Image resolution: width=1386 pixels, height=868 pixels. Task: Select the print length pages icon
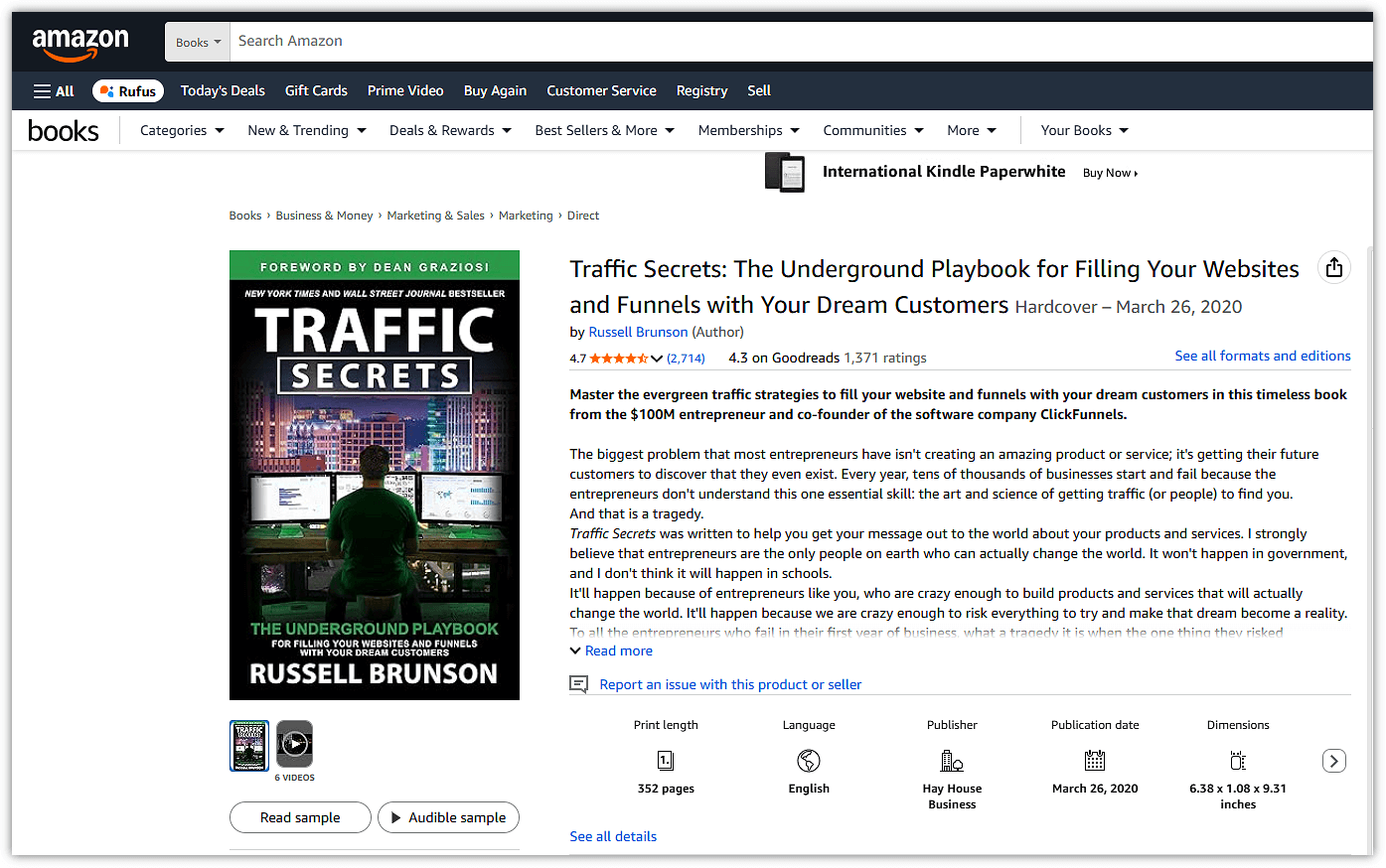click(x=665, y=761)
